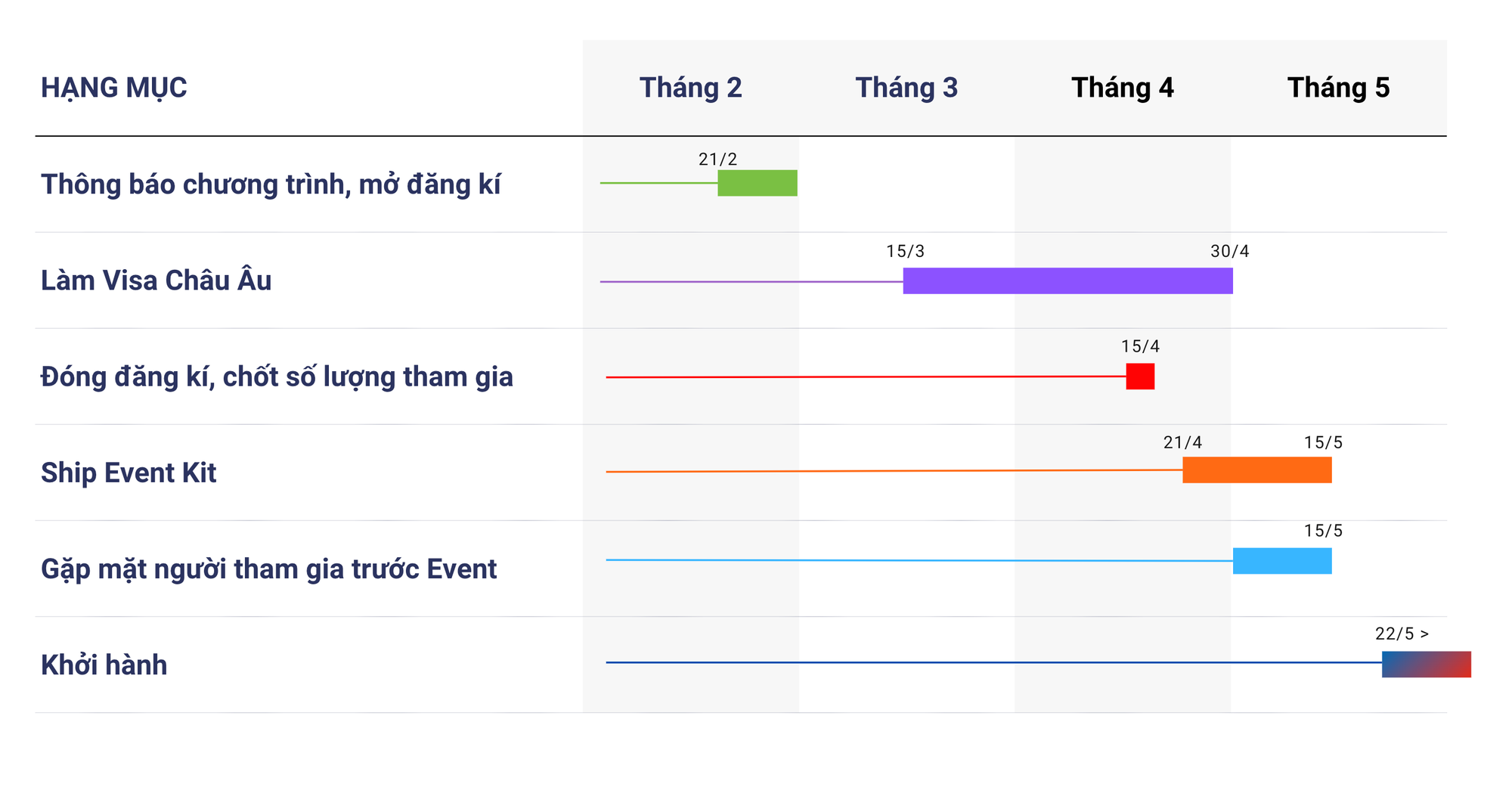Click the light-blue pre-event meeting bar
Screen dimensions: 1512x787
click(x=1282, y=561)
